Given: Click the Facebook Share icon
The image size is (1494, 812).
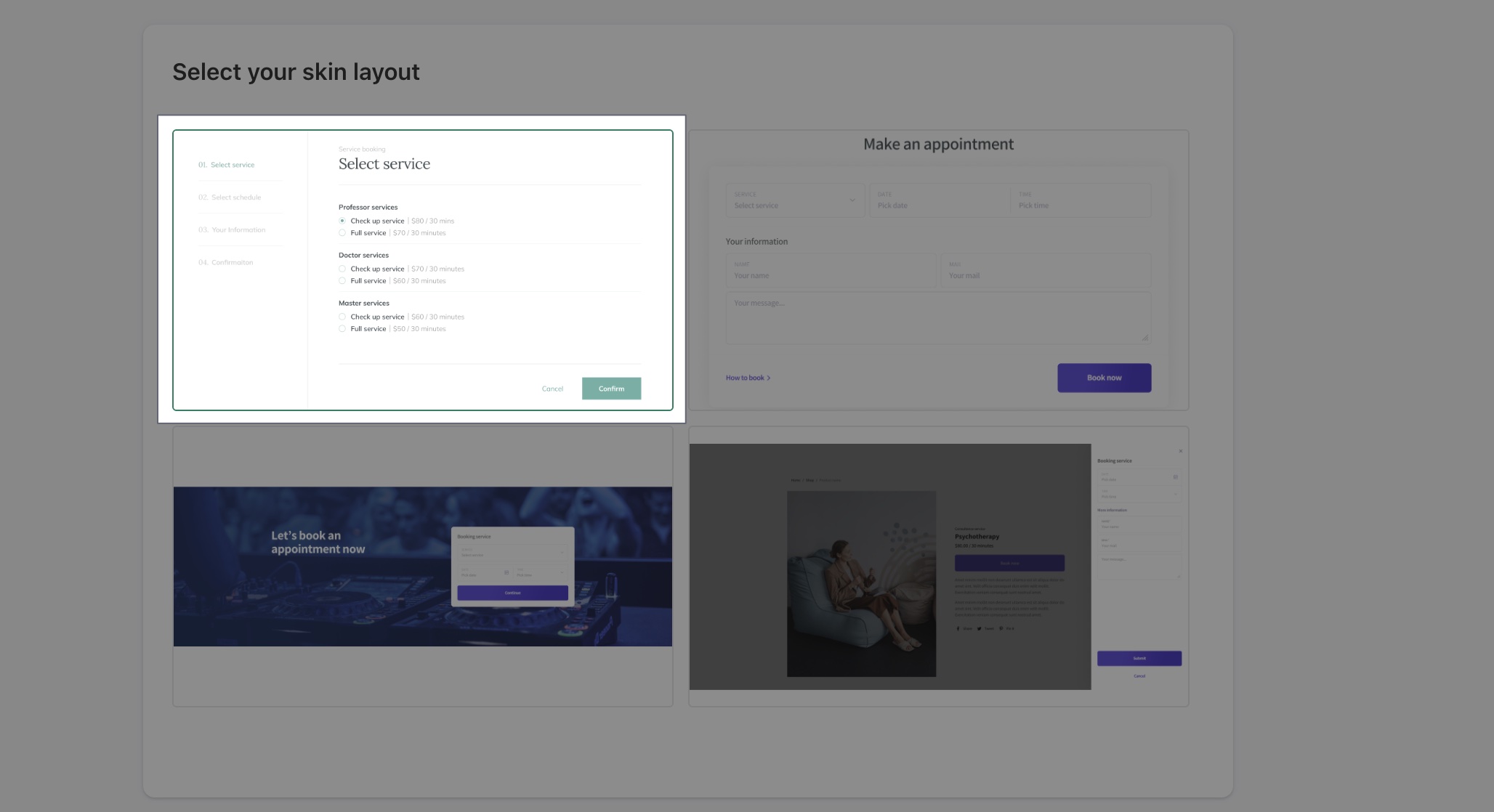Looking at the screenshot, I should (x=958, y=628).
